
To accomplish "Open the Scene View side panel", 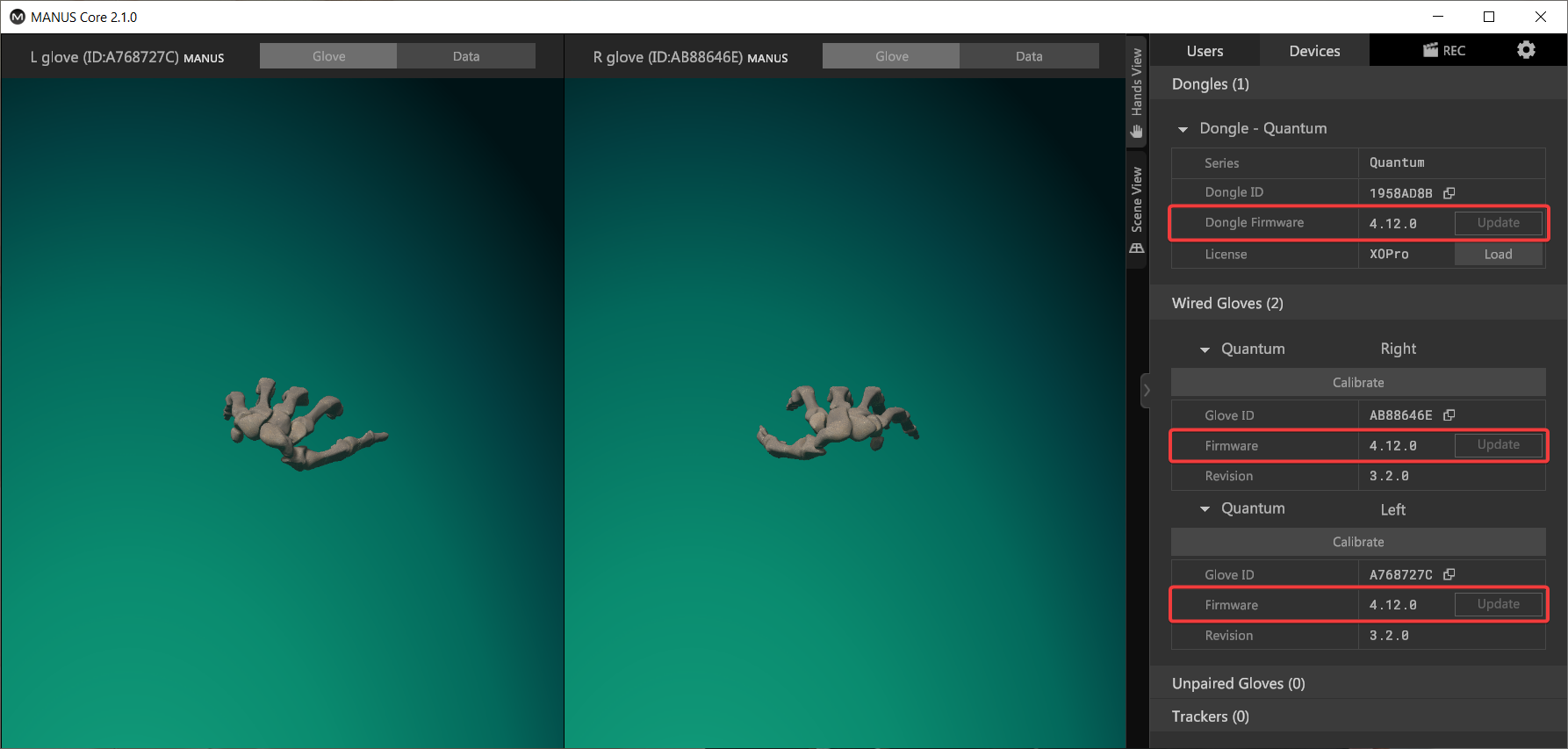I will pos(1137,210).
